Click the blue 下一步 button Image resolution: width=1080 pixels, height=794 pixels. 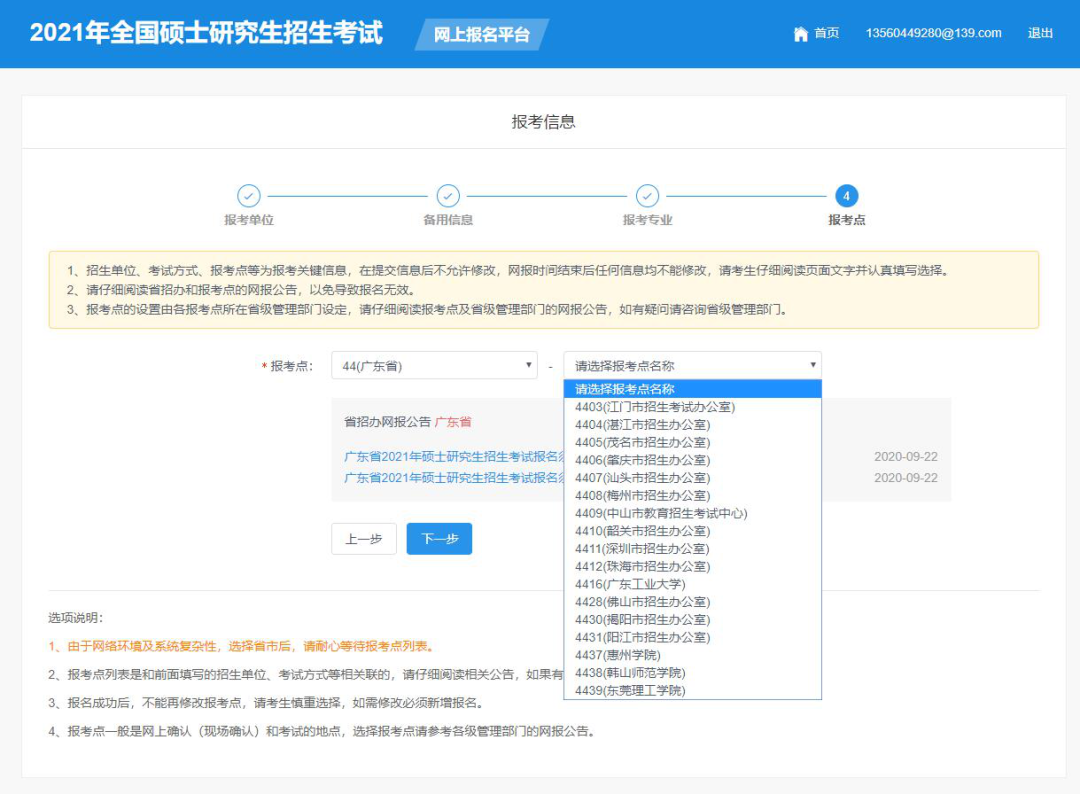tap(439, 539)
